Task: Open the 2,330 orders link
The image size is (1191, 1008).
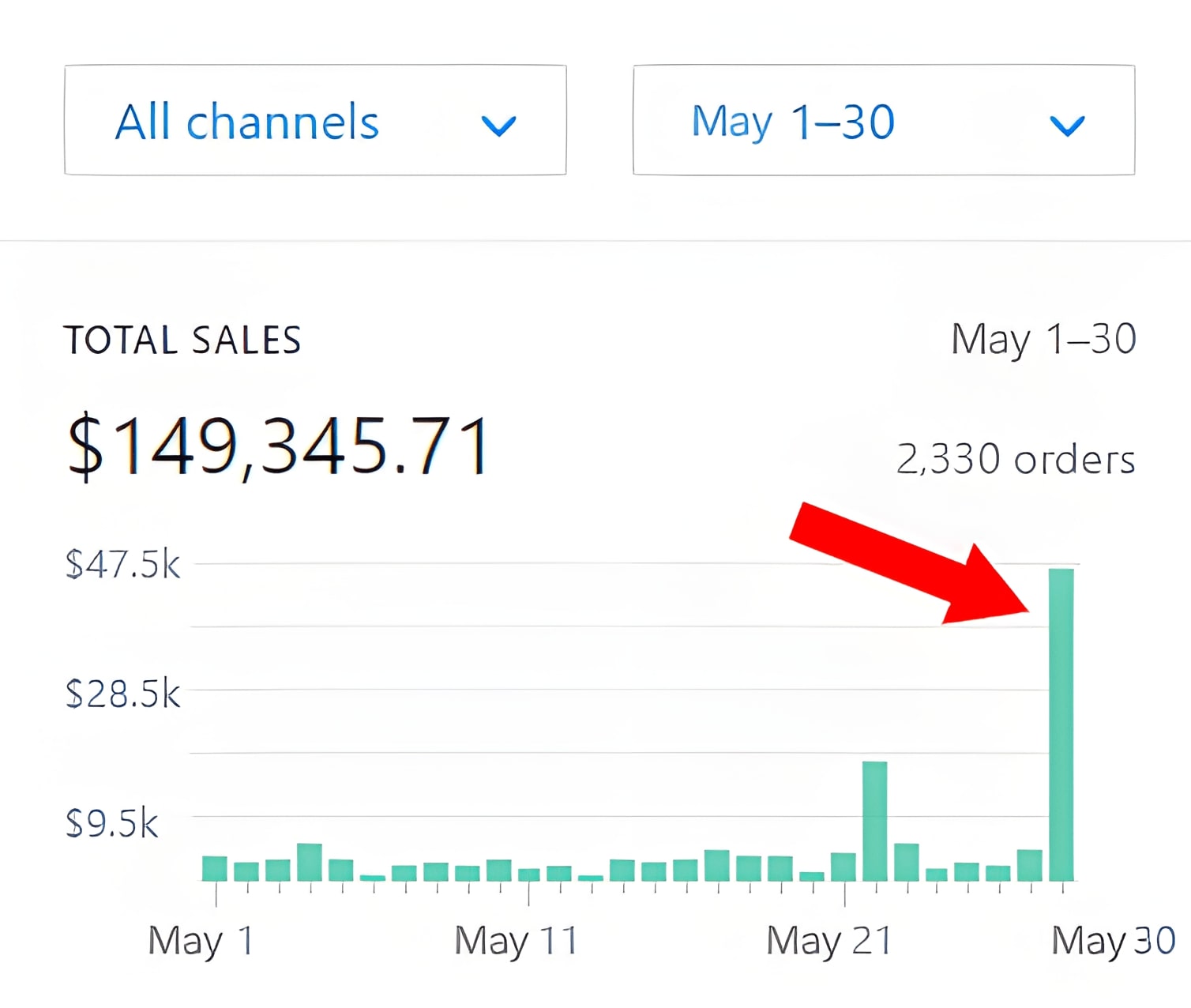Action: click(1015, 459)
